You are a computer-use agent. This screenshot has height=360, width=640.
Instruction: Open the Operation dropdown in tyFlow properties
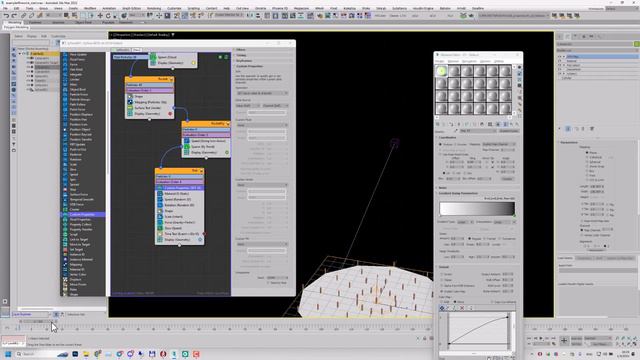262,93
